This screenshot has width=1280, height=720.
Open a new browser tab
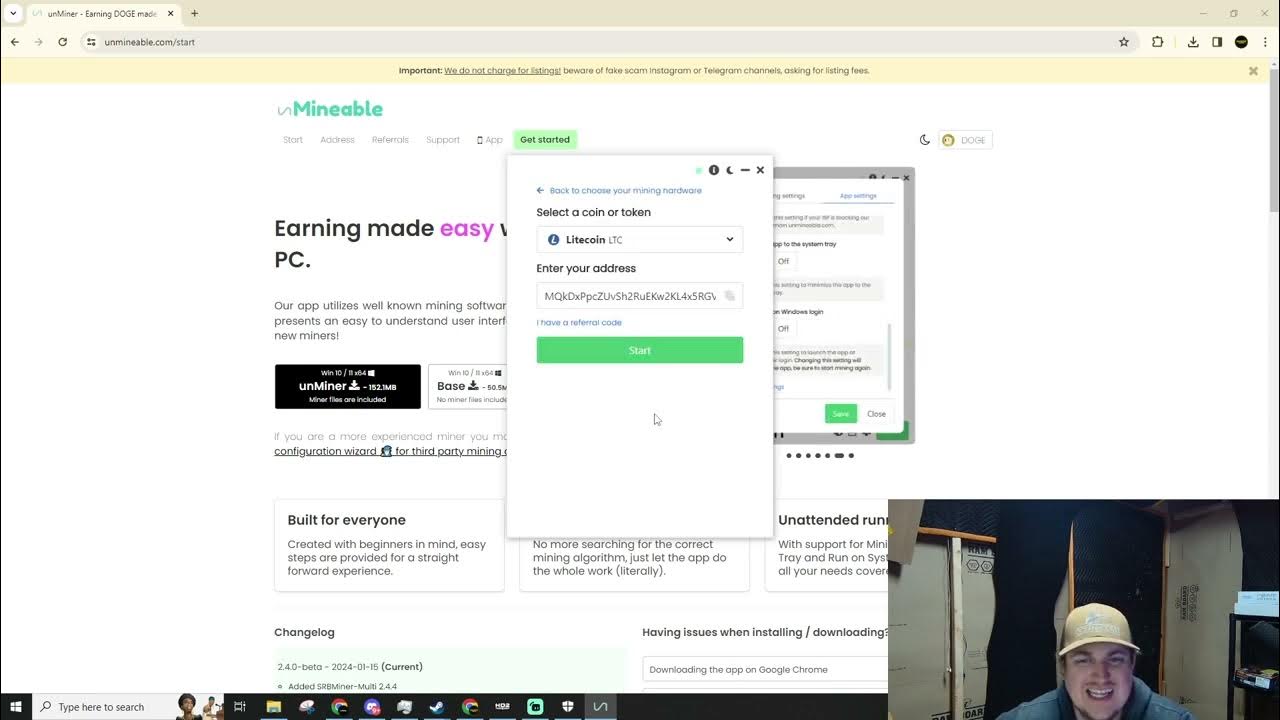[194, 14]
